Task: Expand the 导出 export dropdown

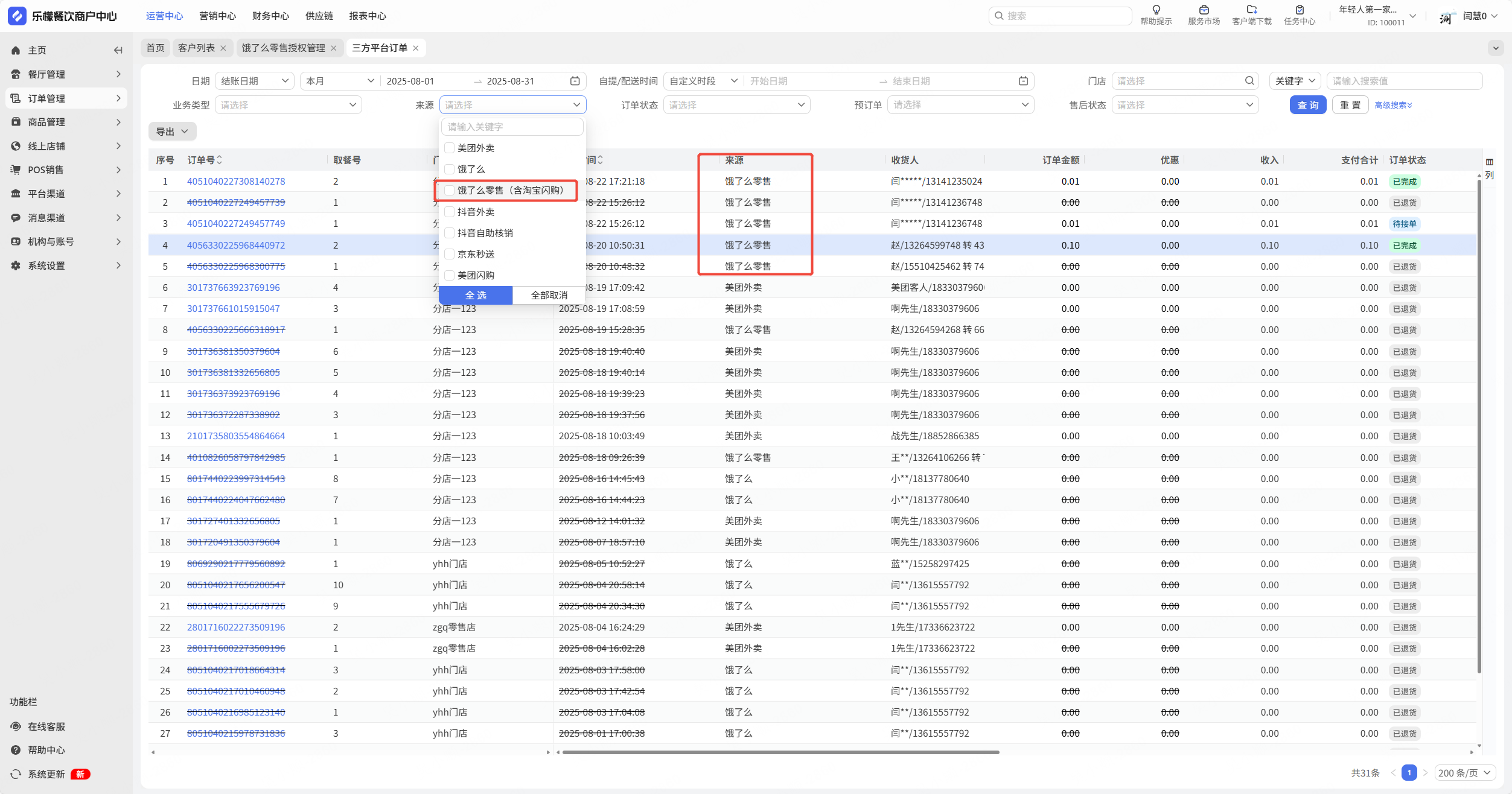Action: point(172,132)
